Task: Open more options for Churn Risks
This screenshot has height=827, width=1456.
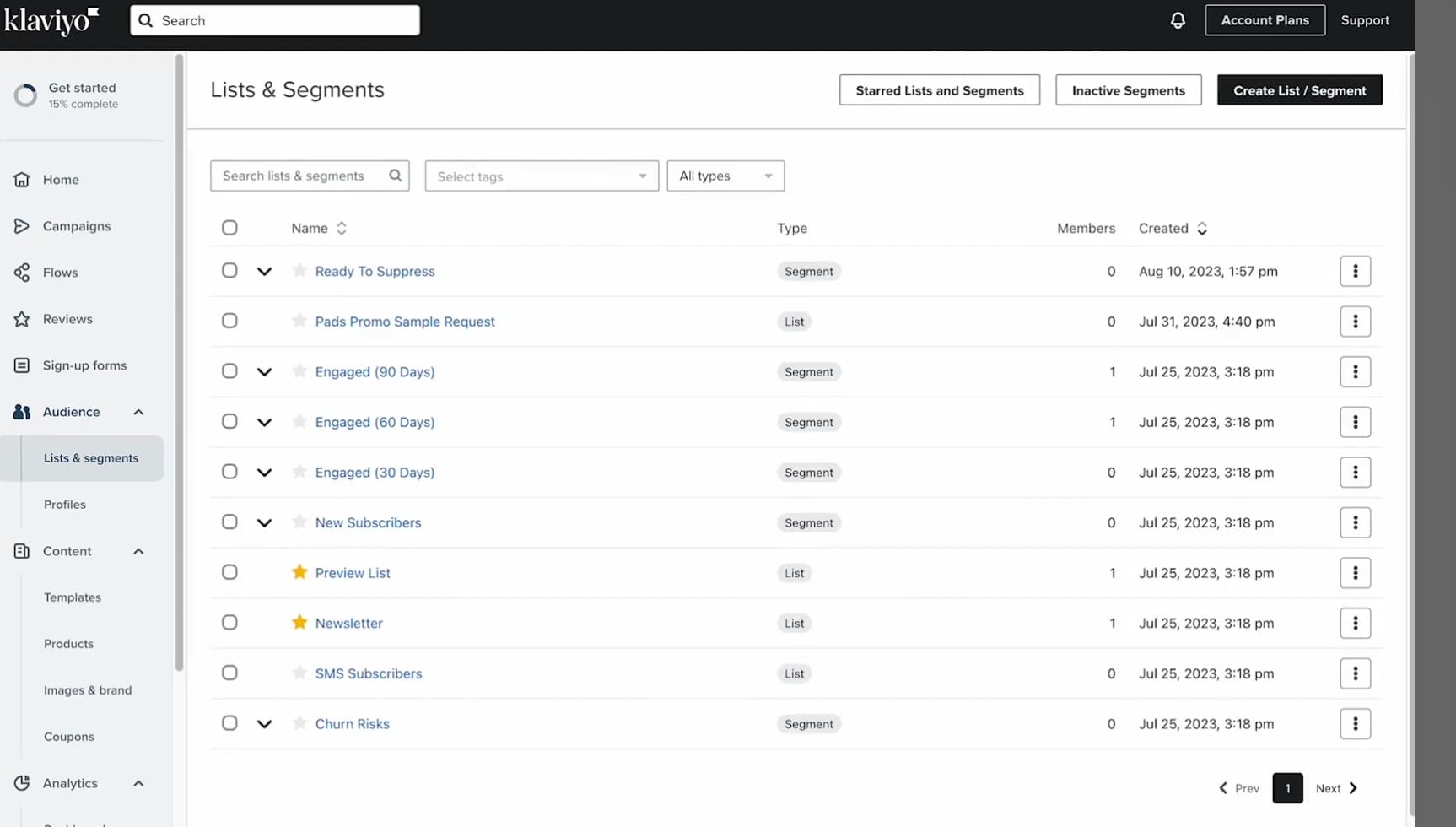Action: coord(1355,723)
